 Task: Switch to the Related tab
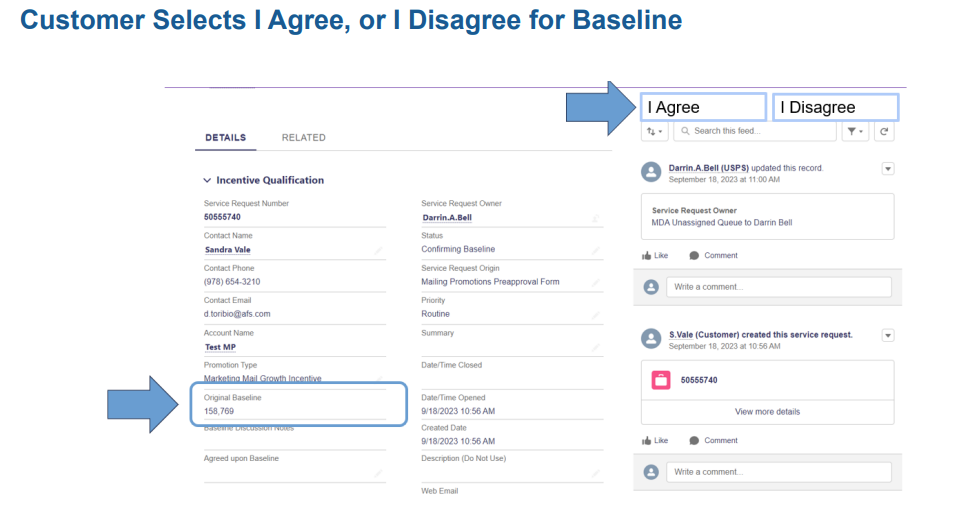(x=303, y=137)
